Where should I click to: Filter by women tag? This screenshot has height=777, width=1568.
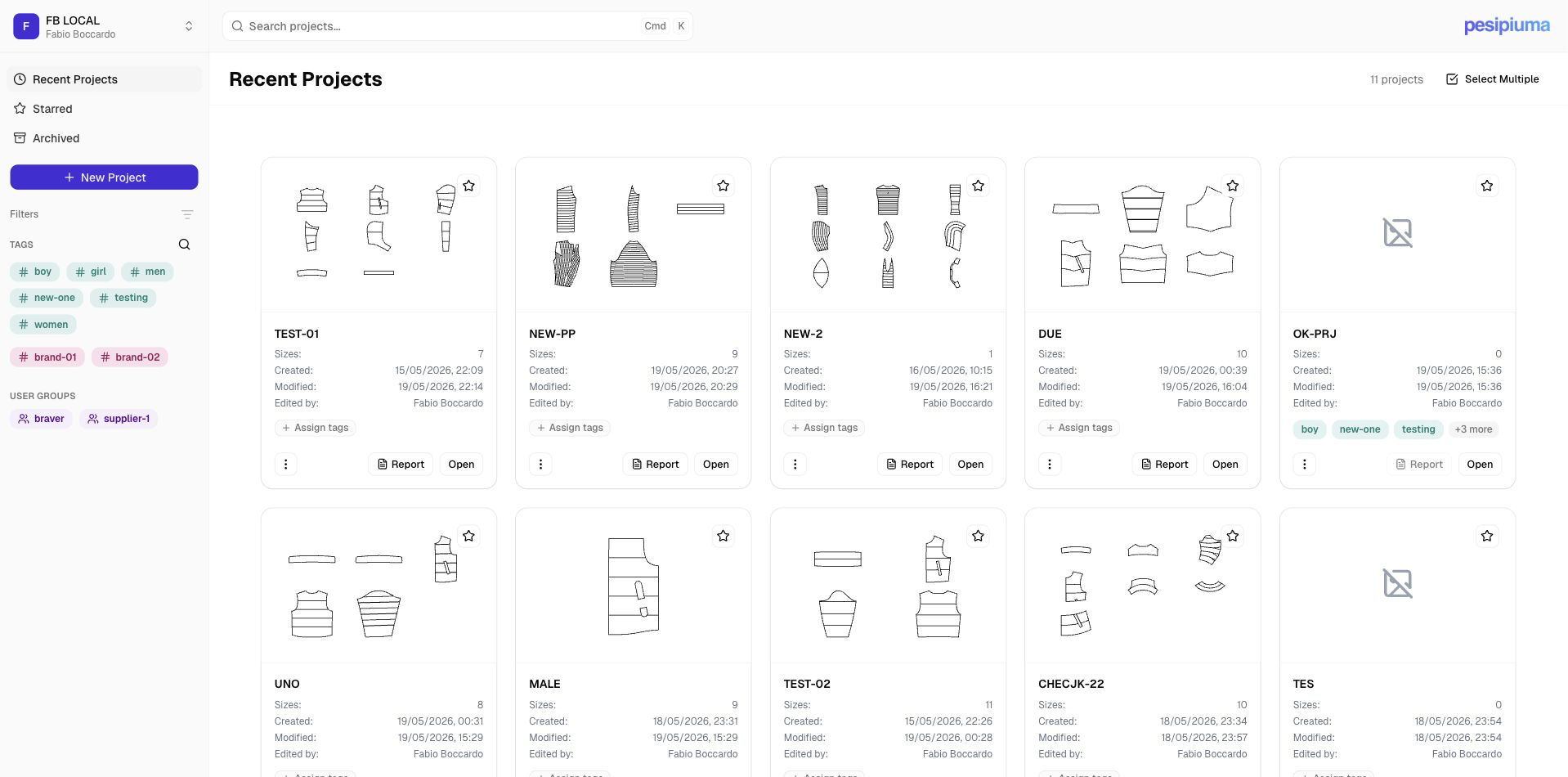[43, 325]
